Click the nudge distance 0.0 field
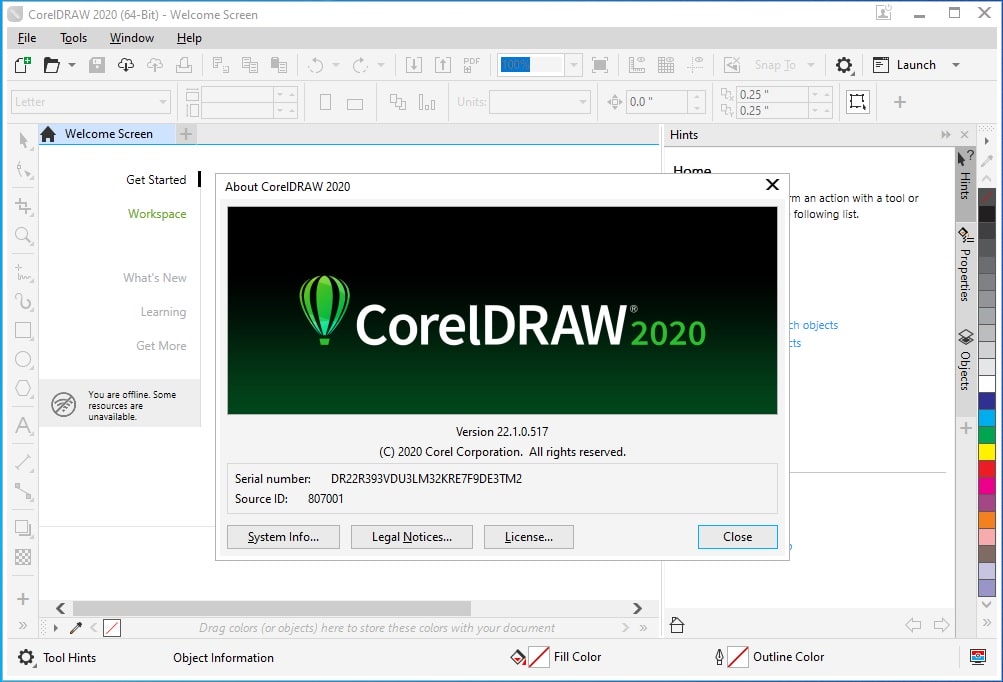This screenshot has height=682, width=1003. [x=657, y=102]
